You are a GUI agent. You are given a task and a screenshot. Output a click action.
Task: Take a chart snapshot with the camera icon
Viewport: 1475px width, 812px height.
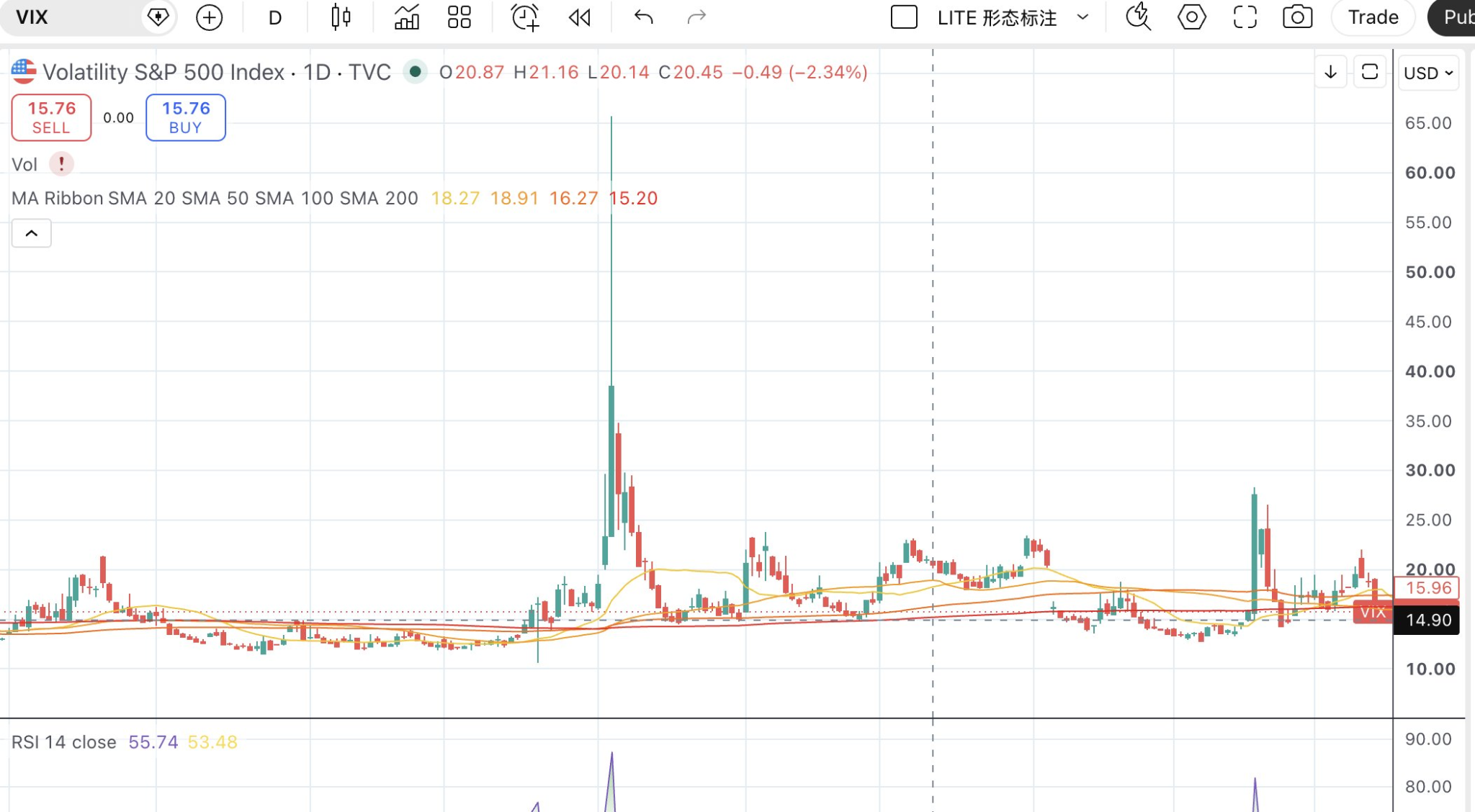coord(1297,17)
